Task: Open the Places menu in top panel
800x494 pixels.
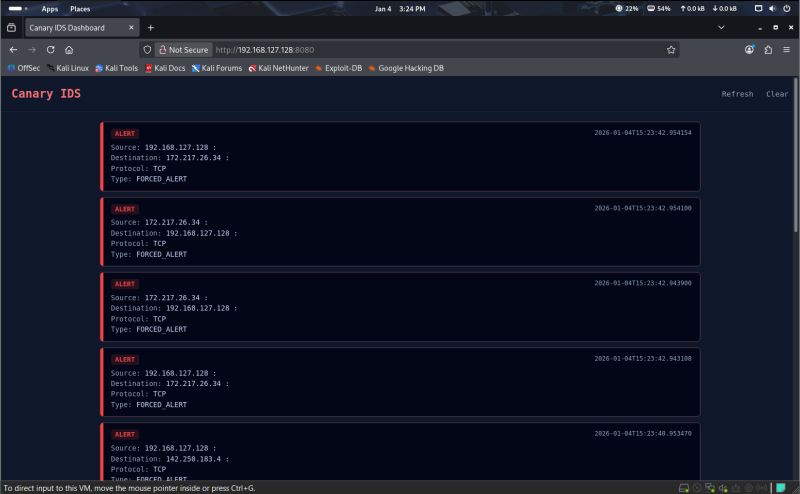Action: (80, 9)
